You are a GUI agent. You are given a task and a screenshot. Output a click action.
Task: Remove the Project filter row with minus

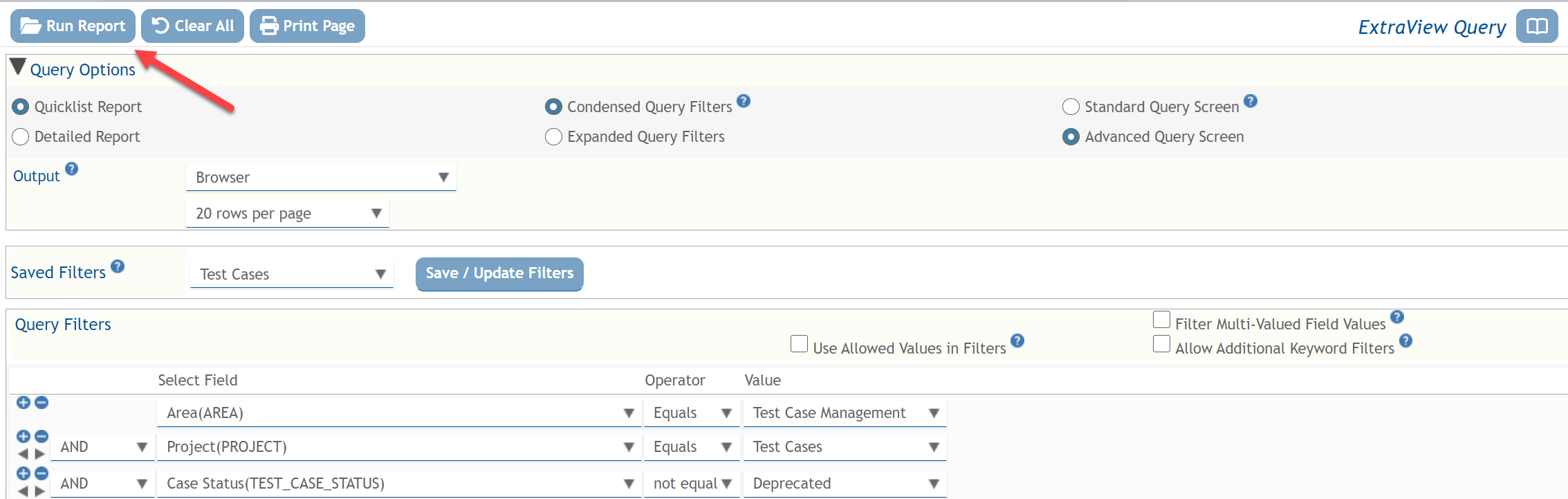(41, 436)
